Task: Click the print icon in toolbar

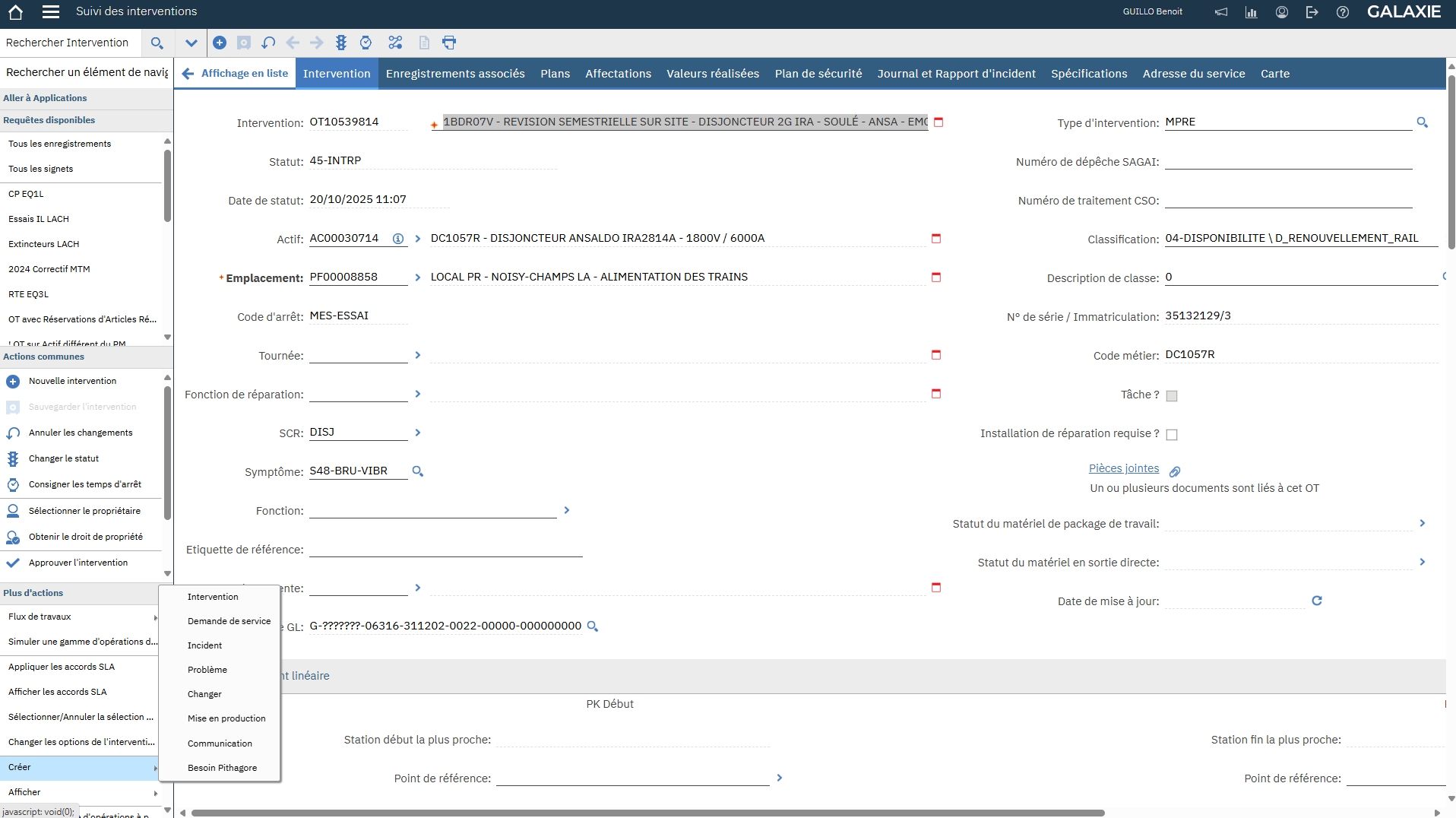Action: 449,43
